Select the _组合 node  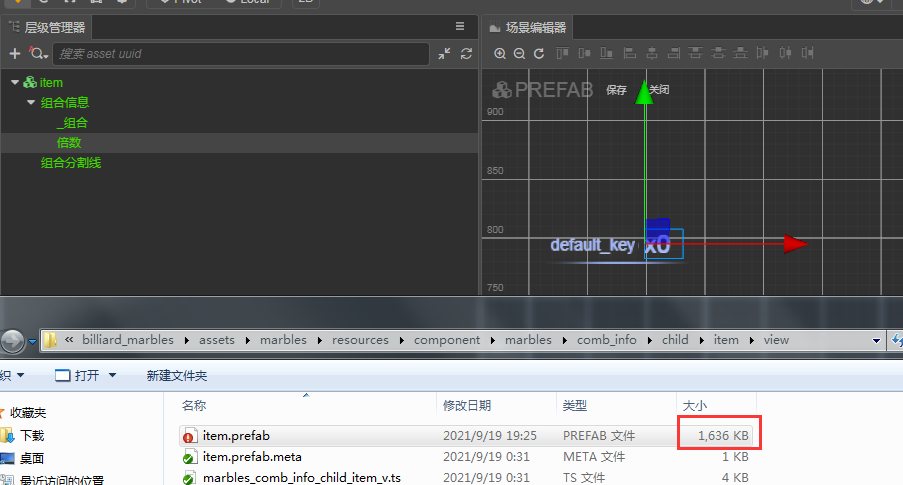[72, 123]
